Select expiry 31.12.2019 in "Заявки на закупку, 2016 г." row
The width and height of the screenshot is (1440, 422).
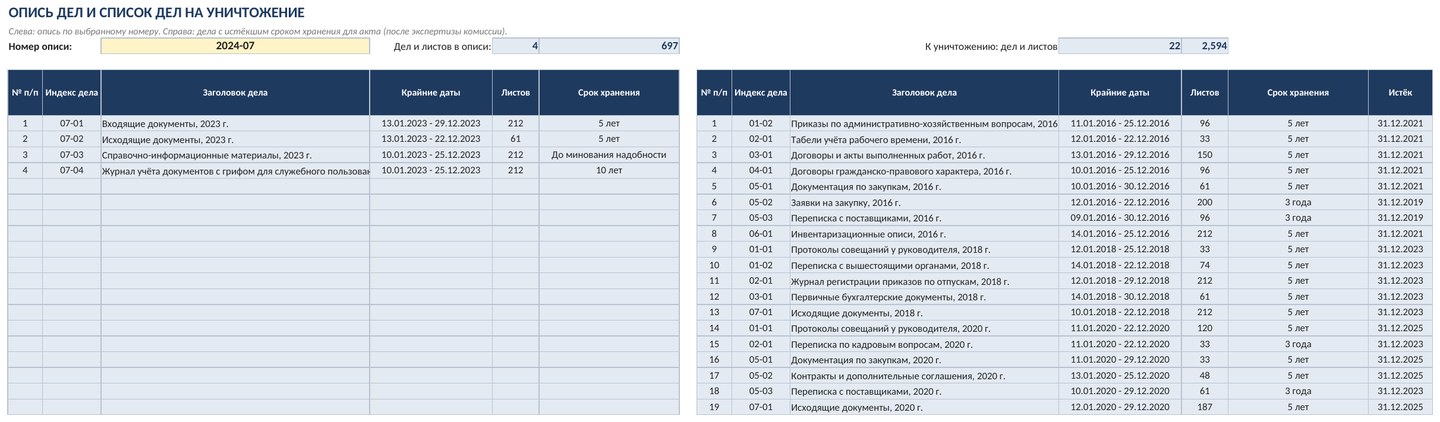1400,202
